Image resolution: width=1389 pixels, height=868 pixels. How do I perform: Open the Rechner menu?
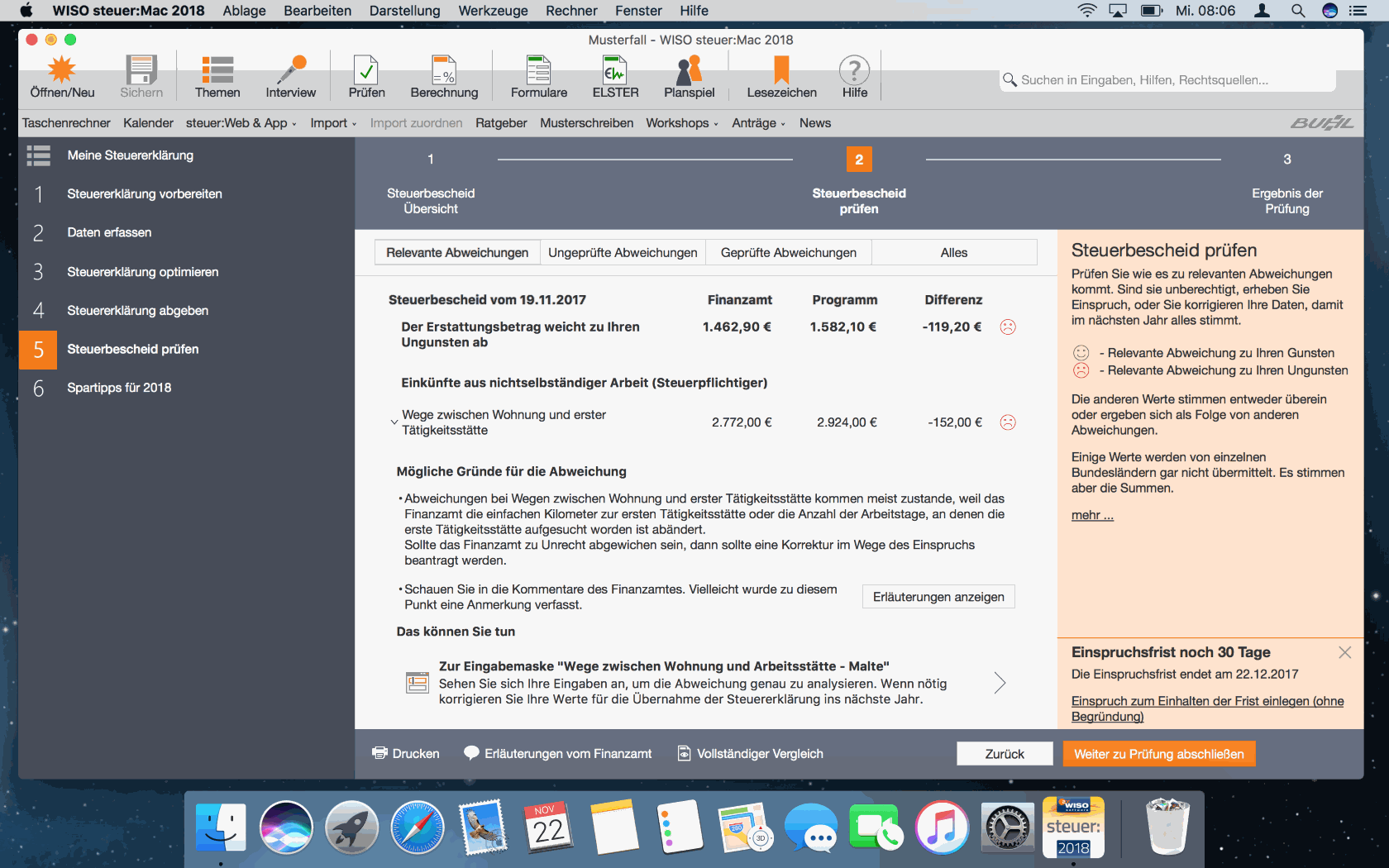(x=571, y=11)
